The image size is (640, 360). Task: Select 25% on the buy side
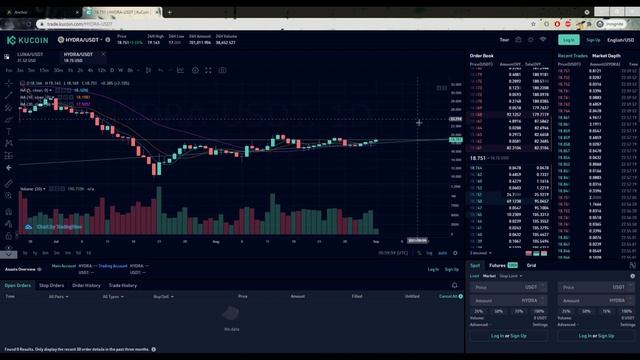click(x=479, y=311)
